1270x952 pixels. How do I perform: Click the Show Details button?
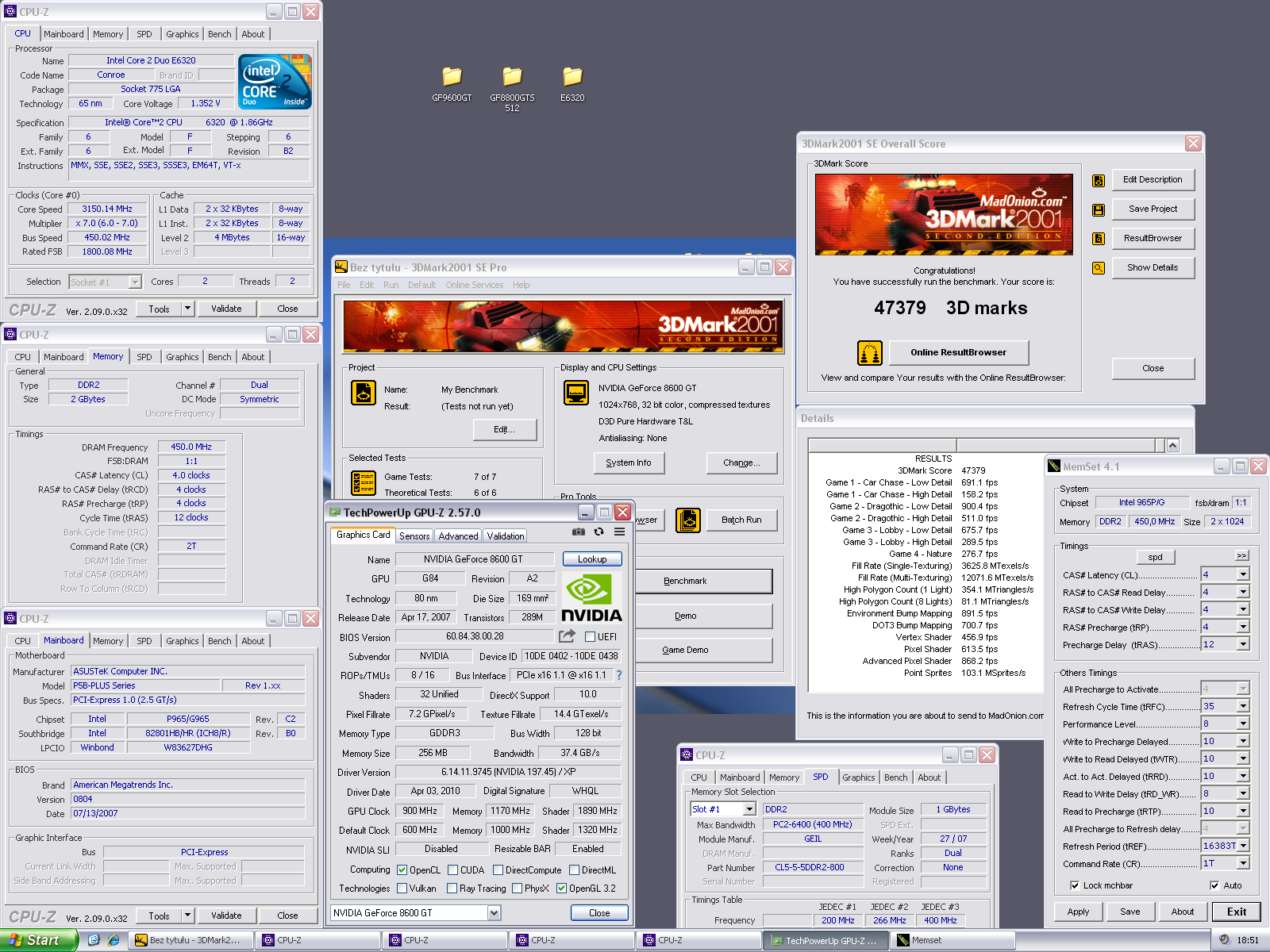pyautogui.click(x=1152, y=267)
